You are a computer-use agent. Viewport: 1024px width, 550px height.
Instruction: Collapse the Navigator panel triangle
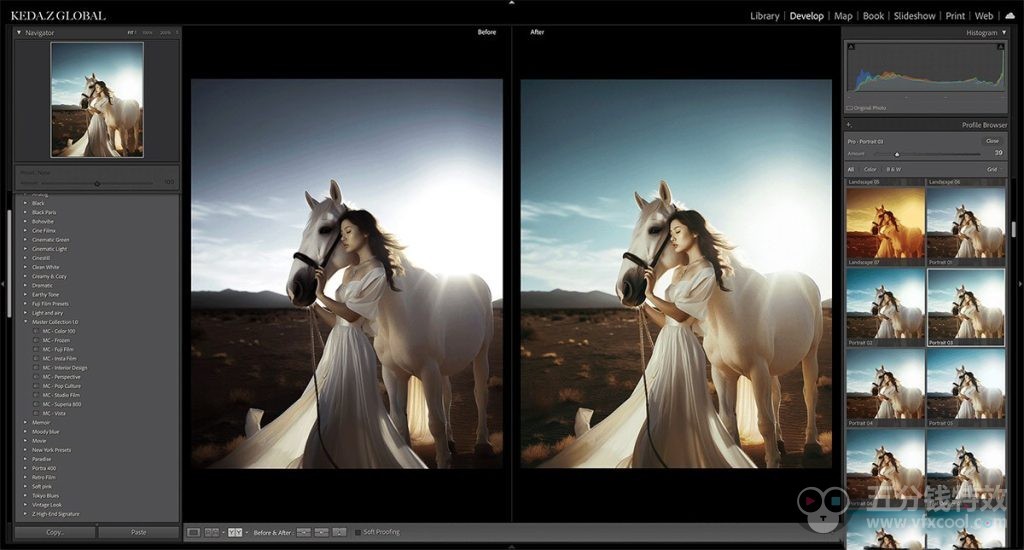click(19, 33)
